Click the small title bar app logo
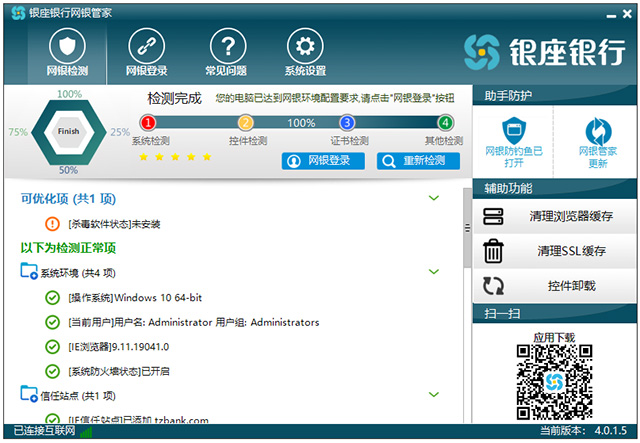The width and height of the screenshot is (640, 443). [x=18, y=13]
